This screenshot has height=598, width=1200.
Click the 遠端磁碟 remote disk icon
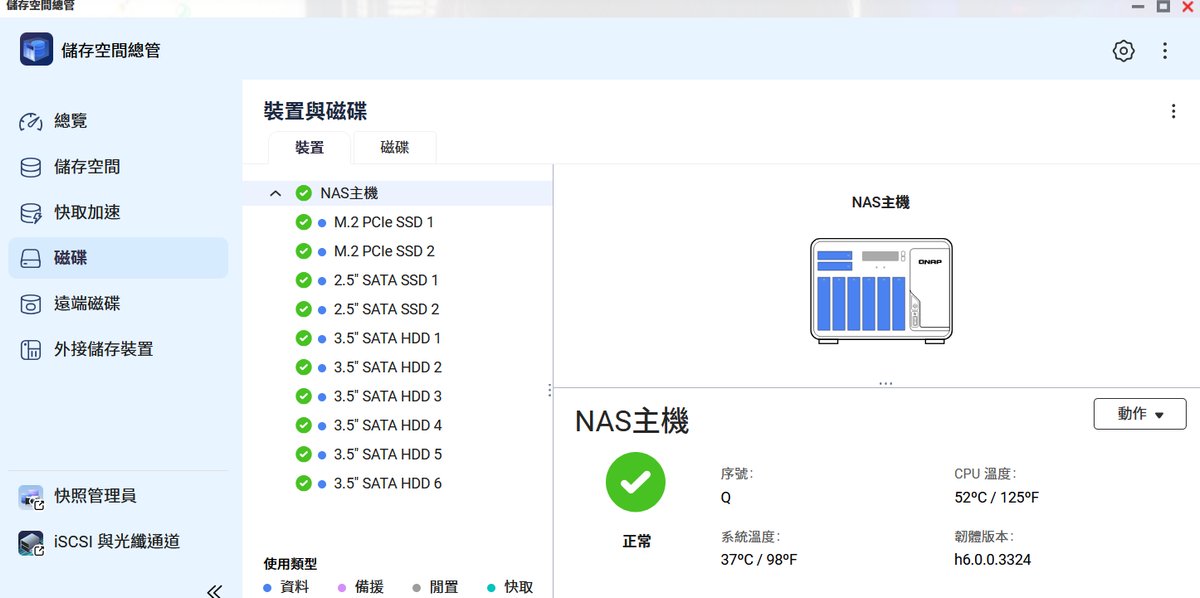31,304
